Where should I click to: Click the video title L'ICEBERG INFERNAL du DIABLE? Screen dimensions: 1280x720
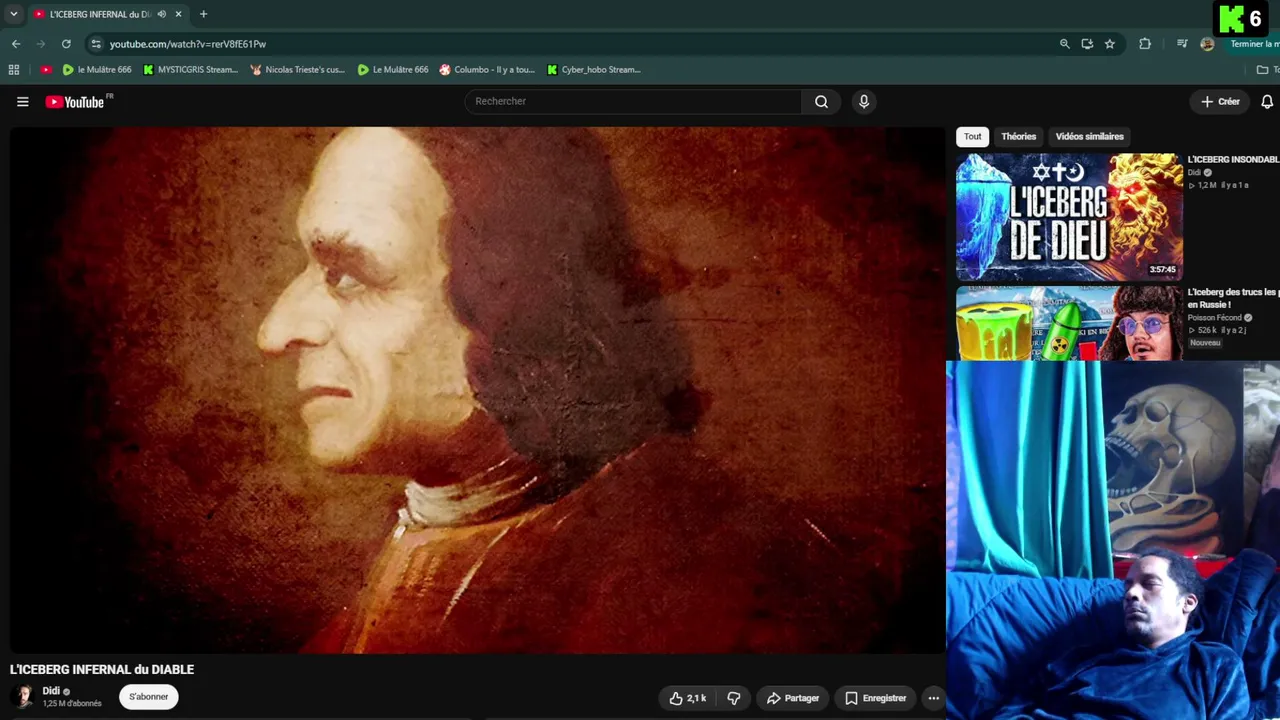(102, 670)
